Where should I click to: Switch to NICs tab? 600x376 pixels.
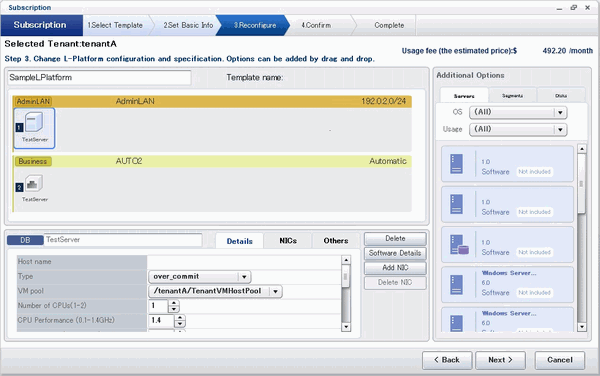coord(288,241)
